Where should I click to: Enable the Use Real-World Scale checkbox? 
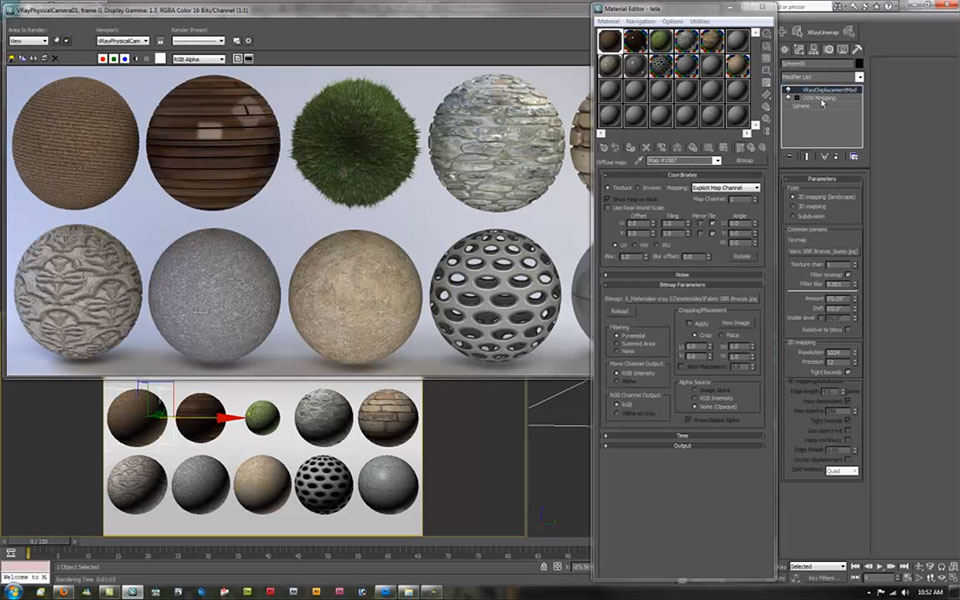tap(607, 207)
